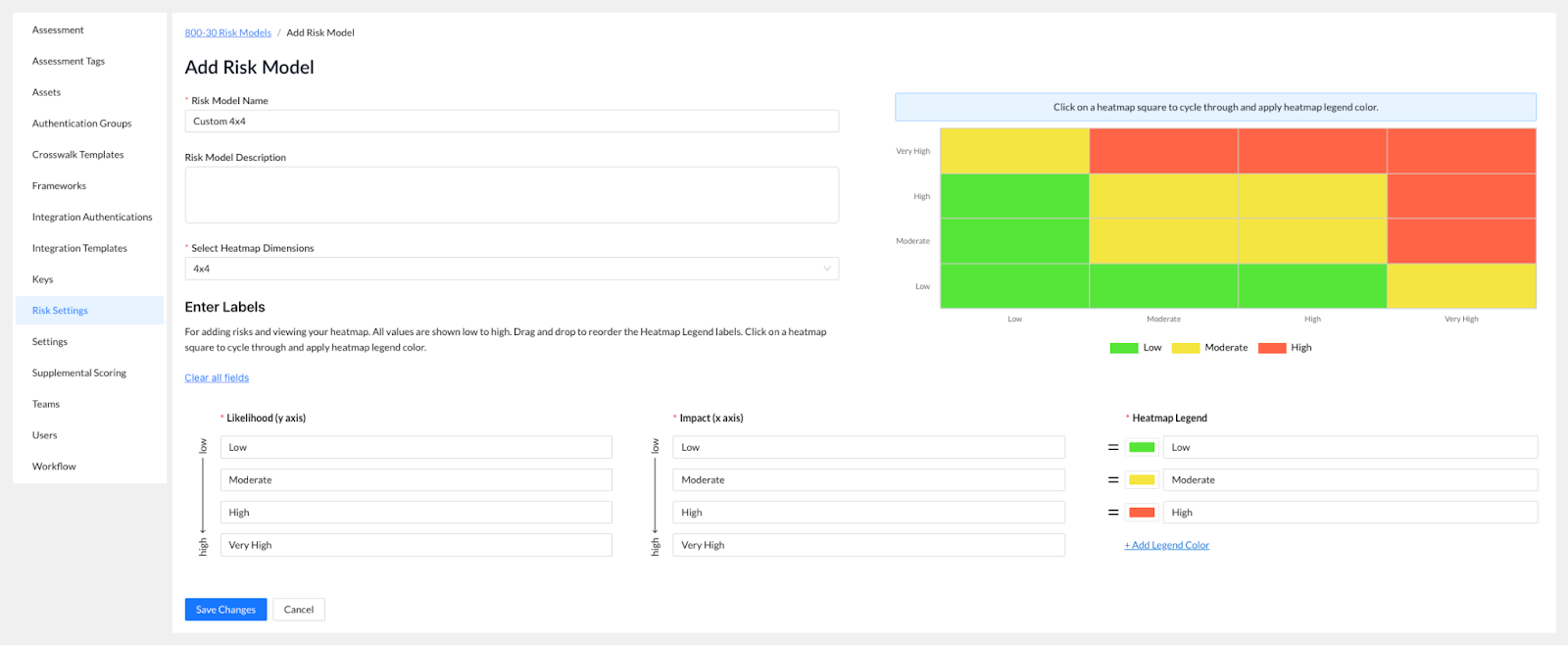Screen dimensions: 1568x646
Task: Click green color swatch for Low legend
Action: (1141, 448)
